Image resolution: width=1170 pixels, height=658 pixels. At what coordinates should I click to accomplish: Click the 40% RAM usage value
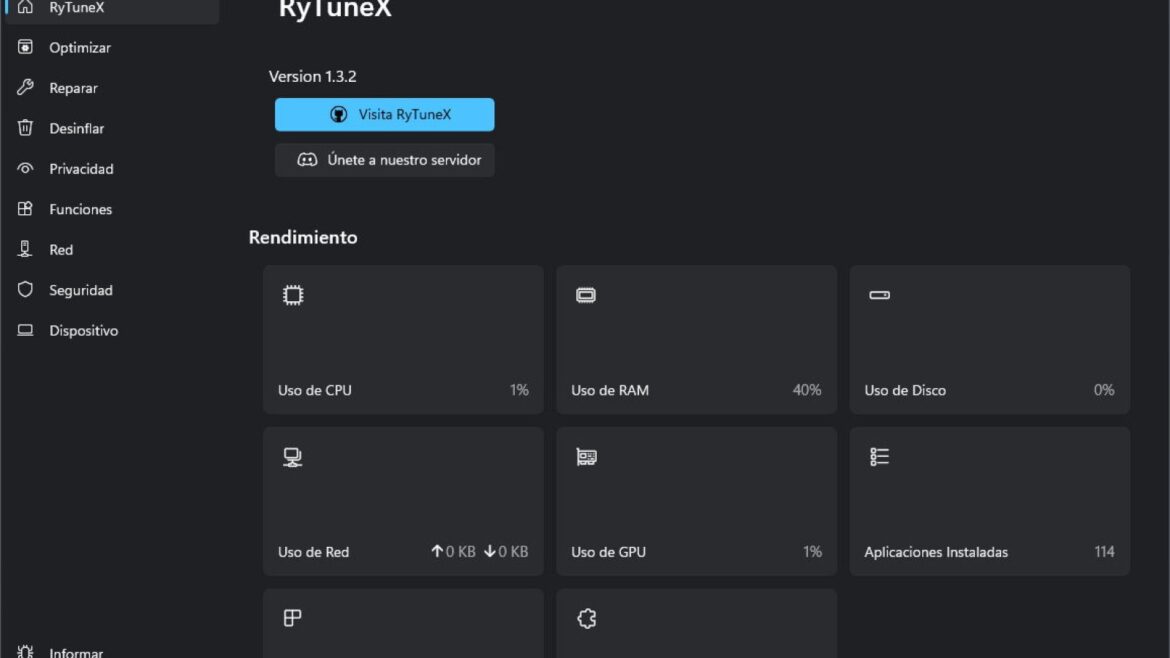tap(807, 390)
